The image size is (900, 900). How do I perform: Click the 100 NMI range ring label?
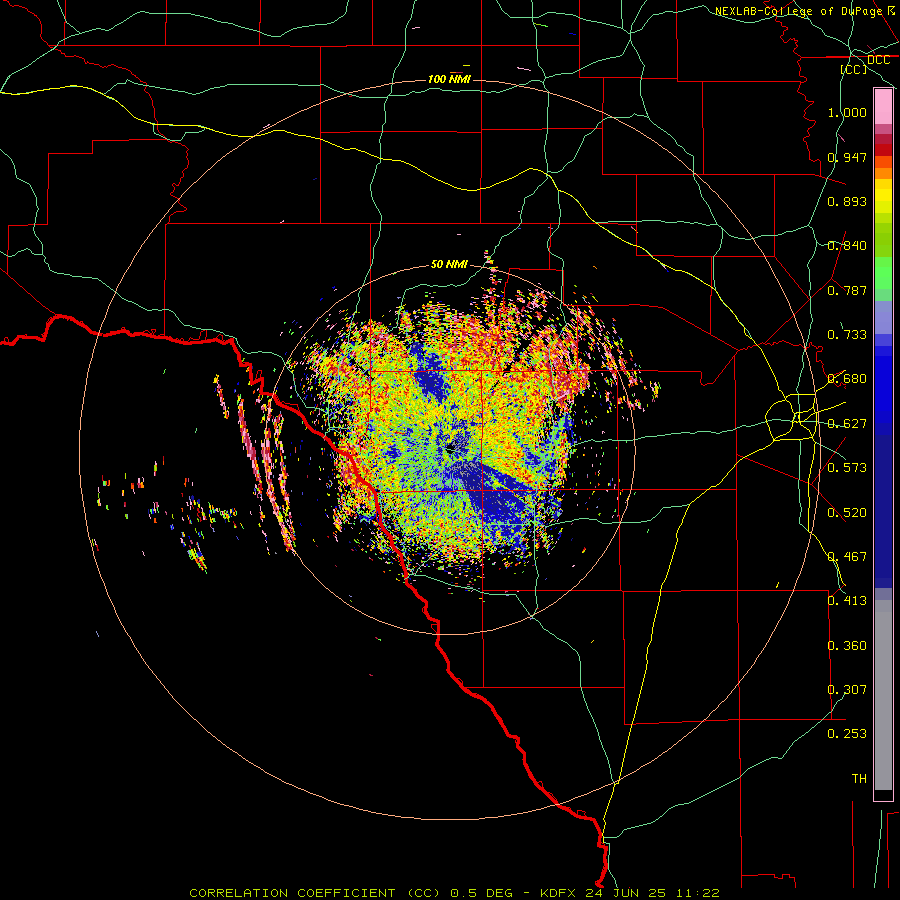point(449,79)
